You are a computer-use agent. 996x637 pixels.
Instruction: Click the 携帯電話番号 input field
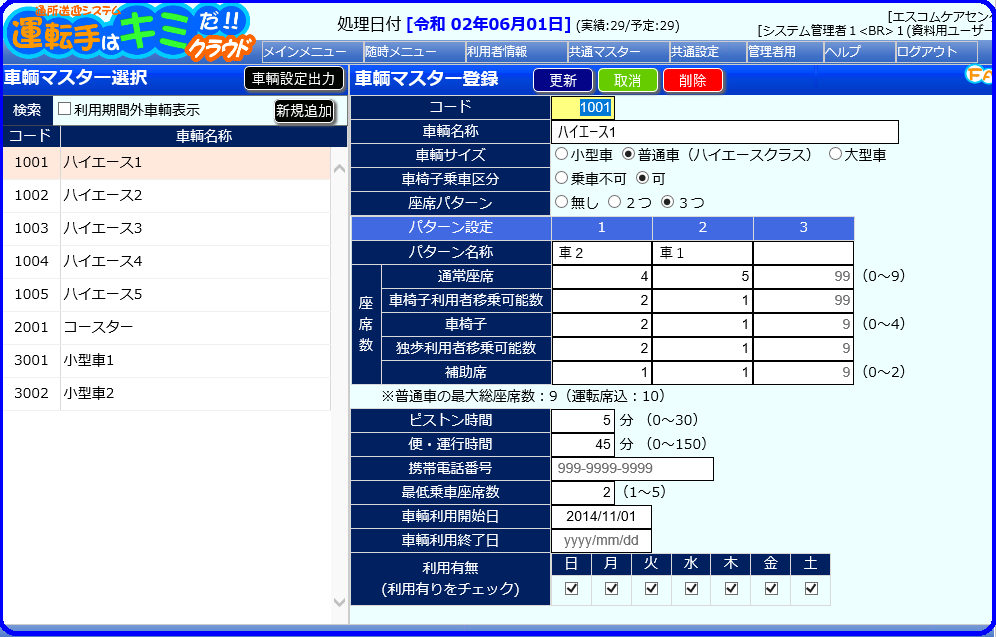[x=632, y=469]
